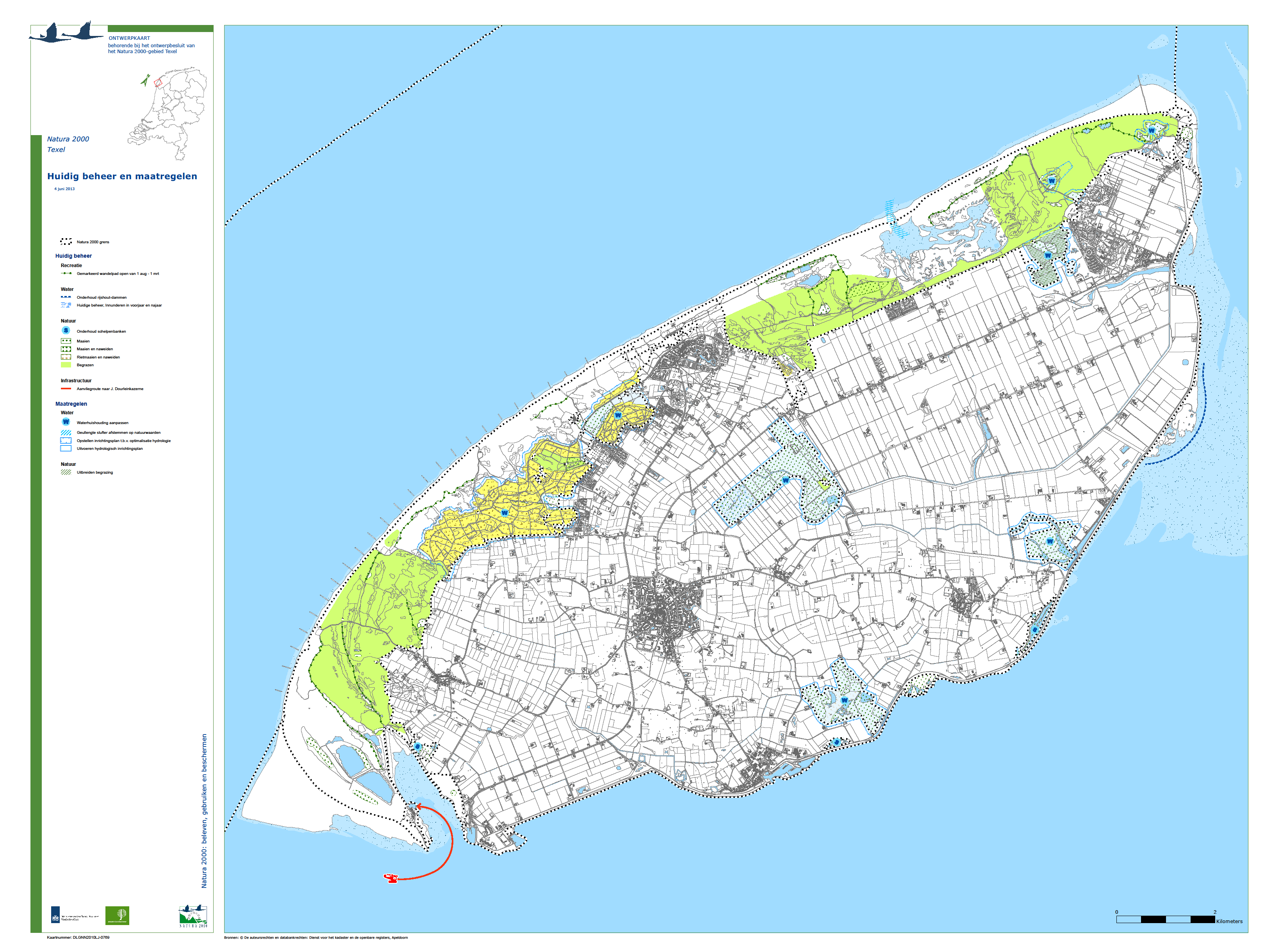Image resolution: width=1273 pixels, height=952 pixels.
Task: Click the blue W Waterhuishouding legend icon
Action: pyautogui.click(x=66, y=422)
